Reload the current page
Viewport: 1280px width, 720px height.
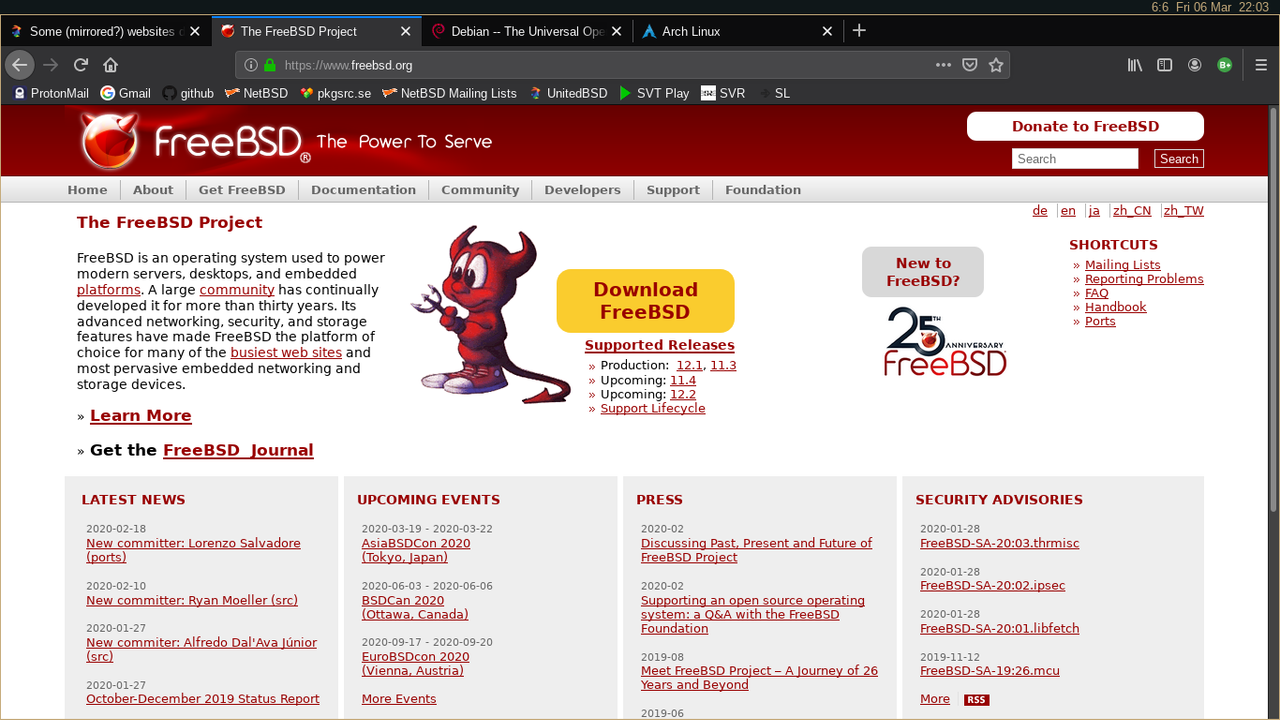click(x=81, y=65)
